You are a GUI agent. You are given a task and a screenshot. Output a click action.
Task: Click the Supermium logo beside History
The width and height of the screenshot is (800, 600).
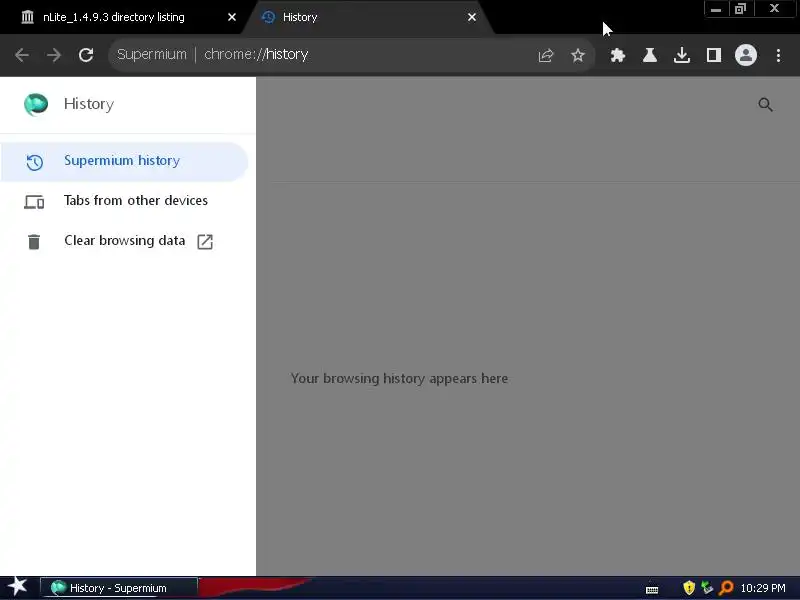click(x=36, y=104)
